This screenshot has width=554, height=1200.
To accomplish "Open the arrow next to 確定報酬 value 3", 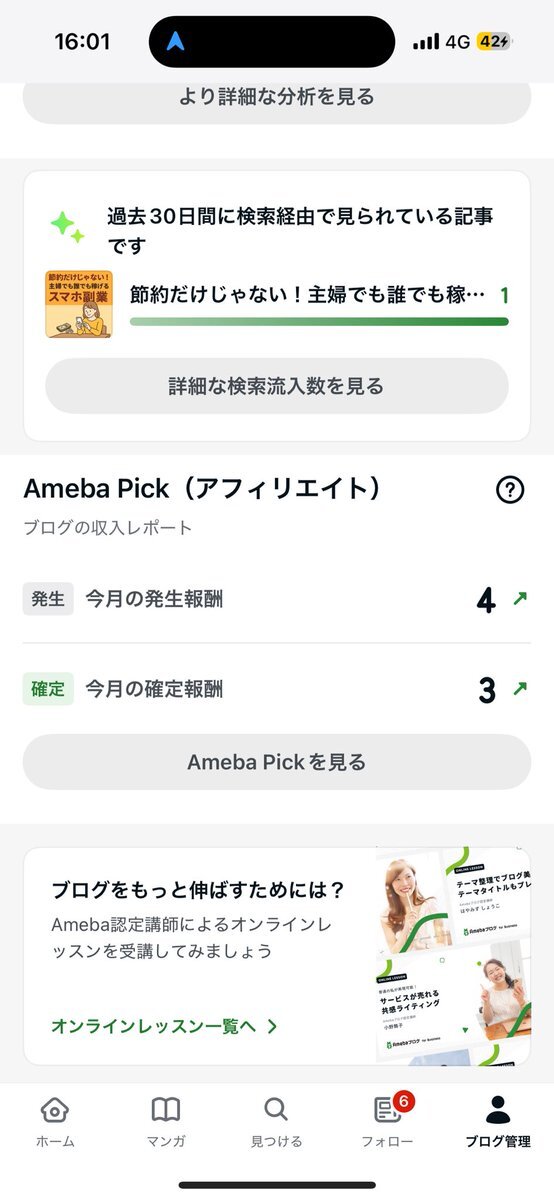I will (x=519, y=689).
